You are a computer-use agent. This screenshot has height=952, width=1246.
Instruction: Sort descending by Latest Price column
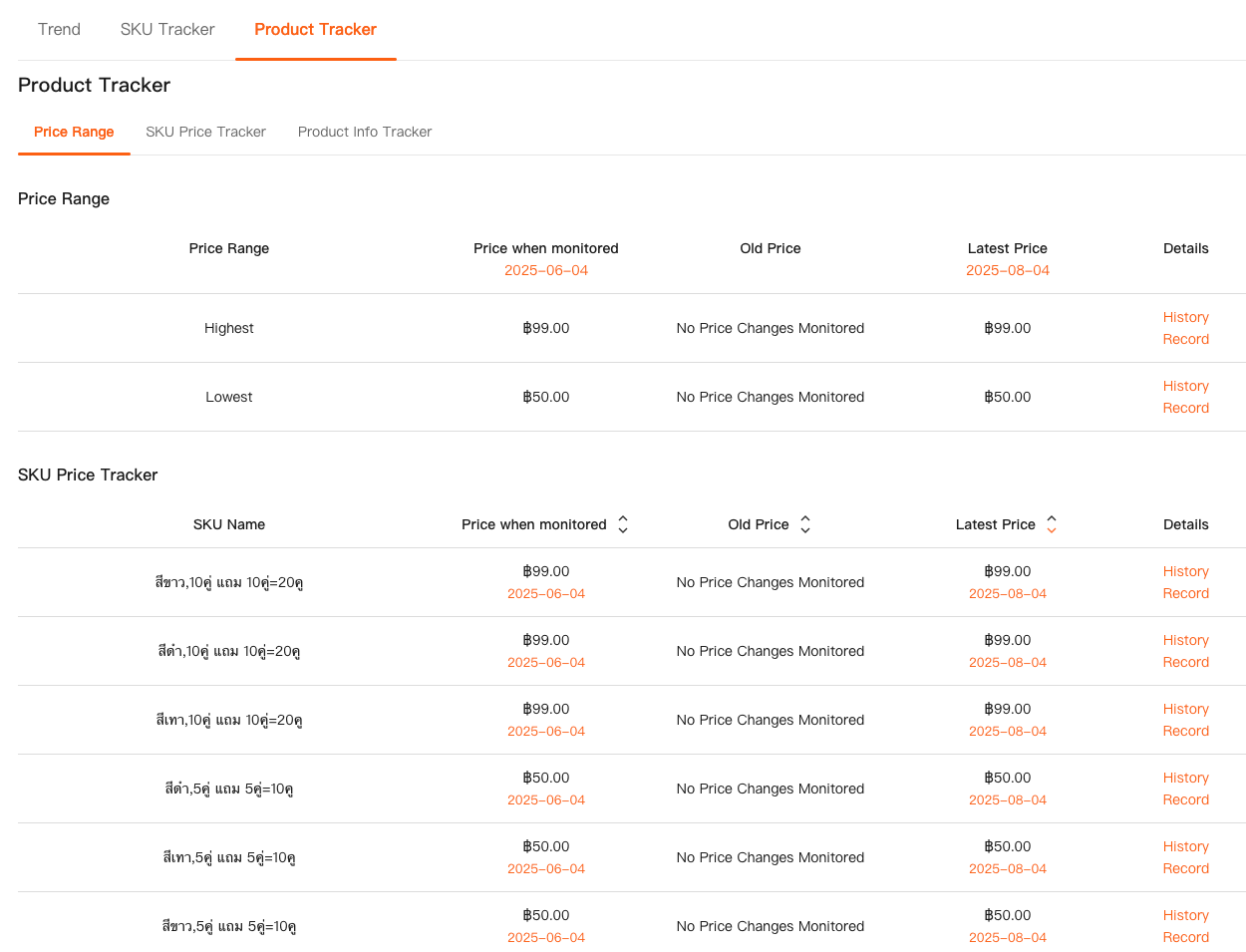[1051, 529]
